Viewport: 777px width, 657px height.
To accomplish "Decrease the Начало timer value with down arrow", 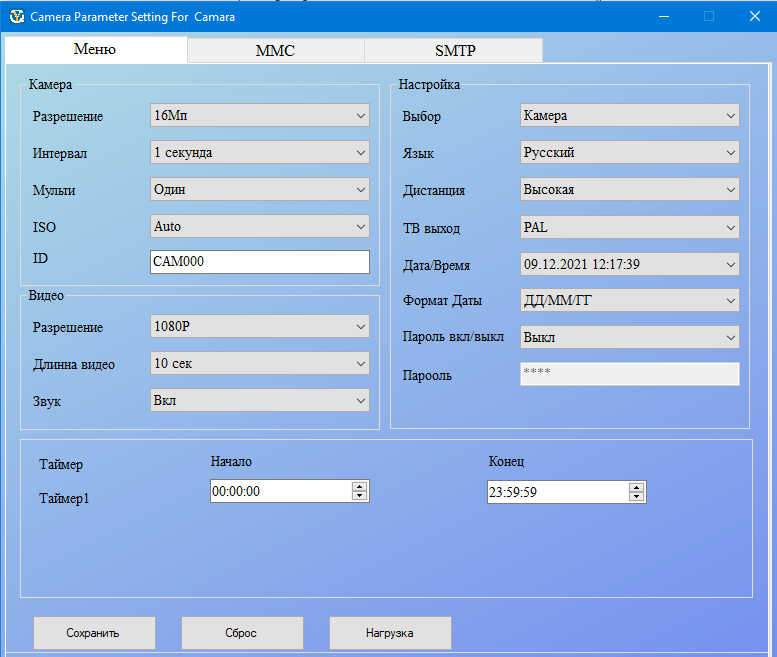I will (360, 496).
